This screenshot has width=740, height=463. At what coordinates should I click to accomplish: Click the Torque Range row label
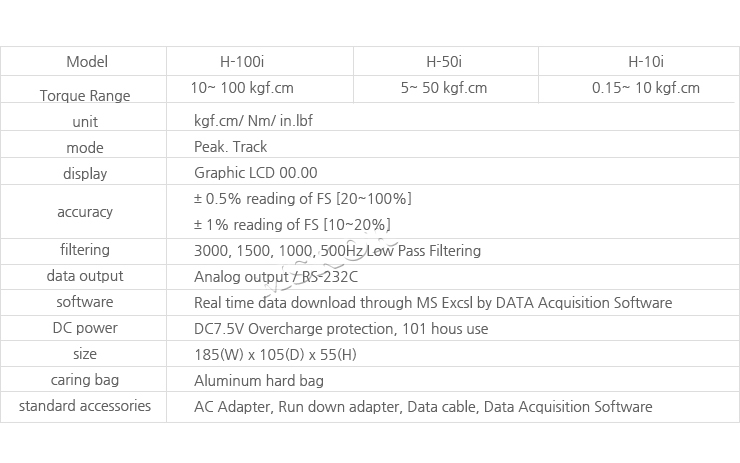(x=85, y=96)
